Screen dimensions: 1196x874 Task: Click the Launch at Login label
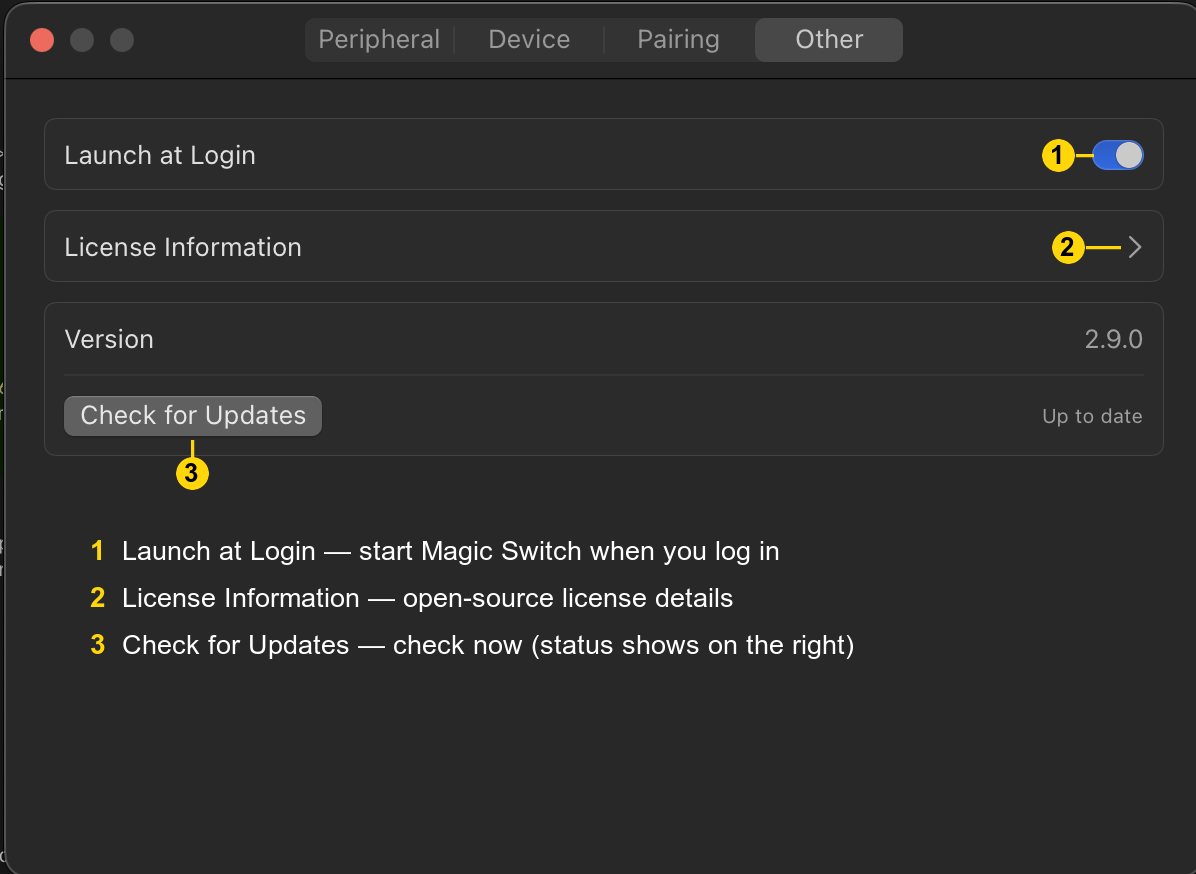point(160,156)
